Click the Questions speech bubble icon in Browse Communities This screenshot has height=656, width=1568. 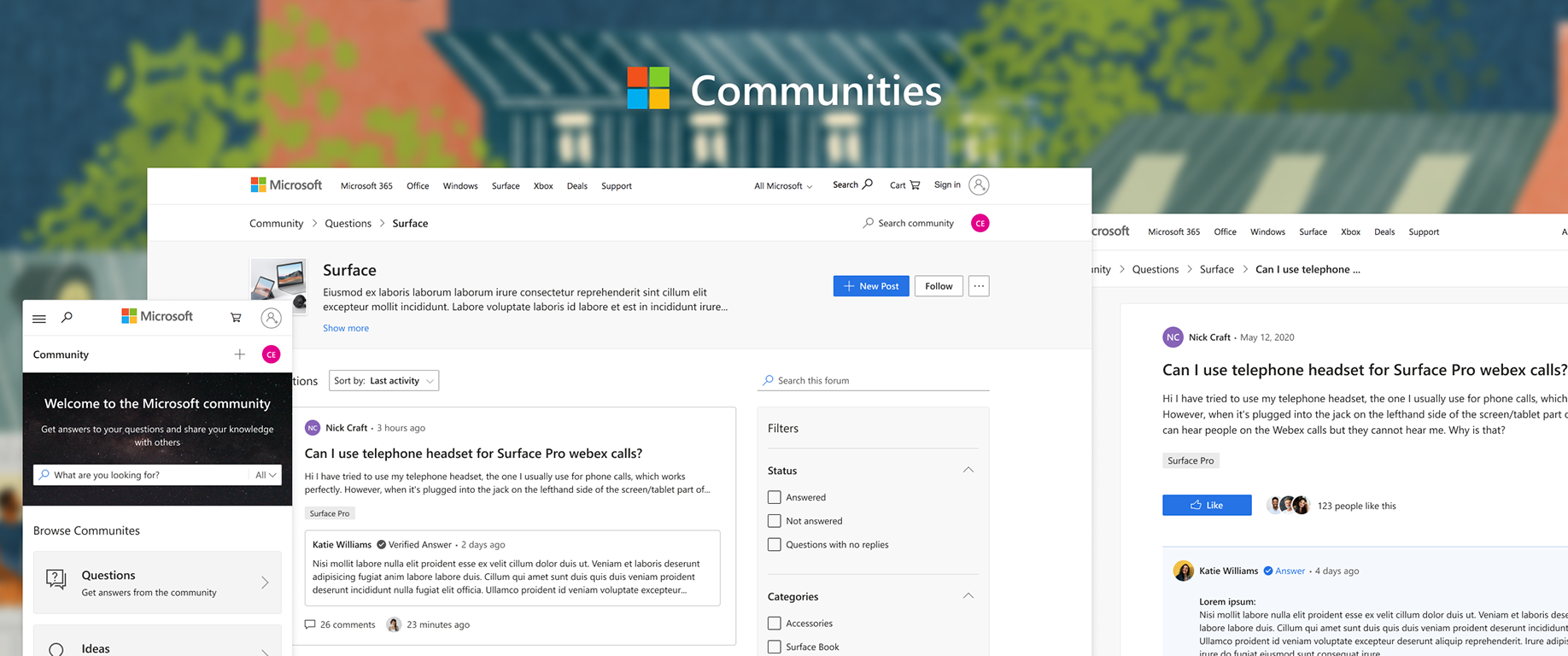click(56, 580)
